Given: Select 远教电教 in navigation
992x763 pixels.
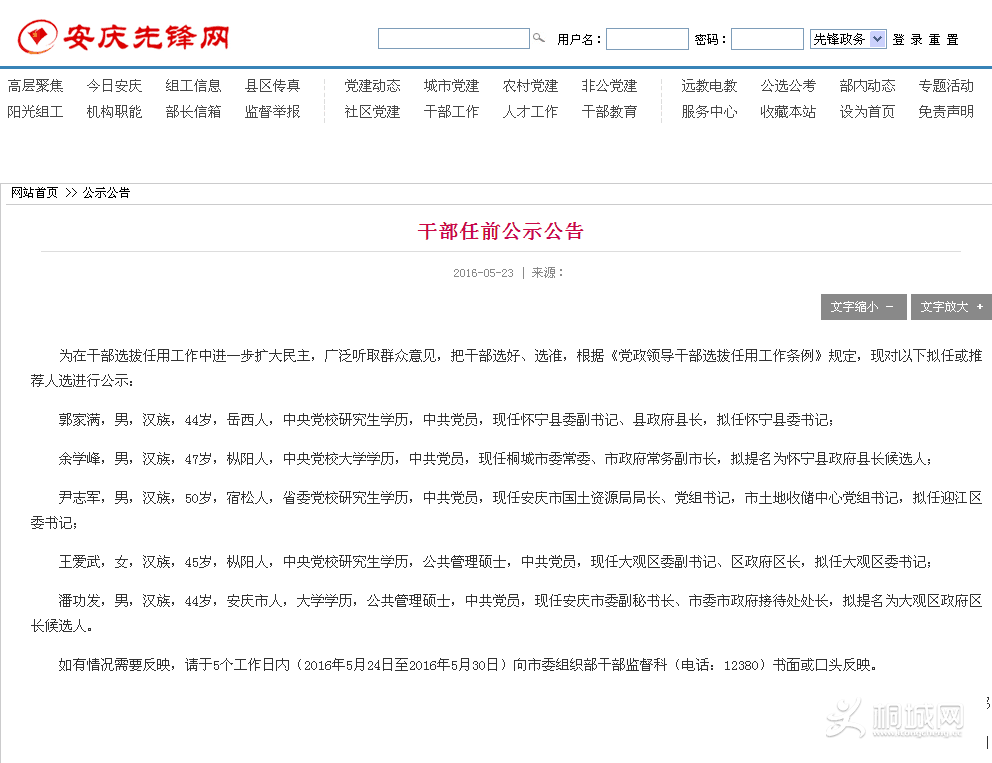Looking at the screenshot, I should click(x=709, y=86).
